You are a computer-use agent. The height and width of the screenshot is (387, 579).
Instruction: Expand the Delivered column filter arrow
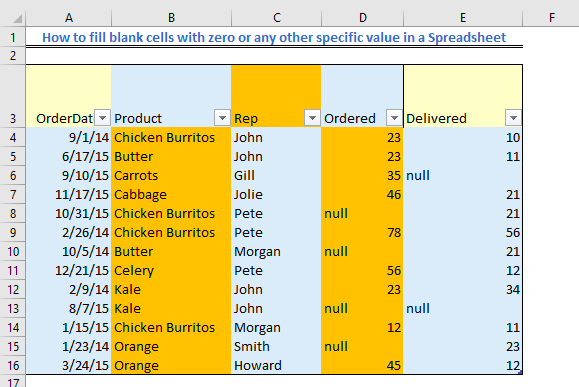pos(513,118)
